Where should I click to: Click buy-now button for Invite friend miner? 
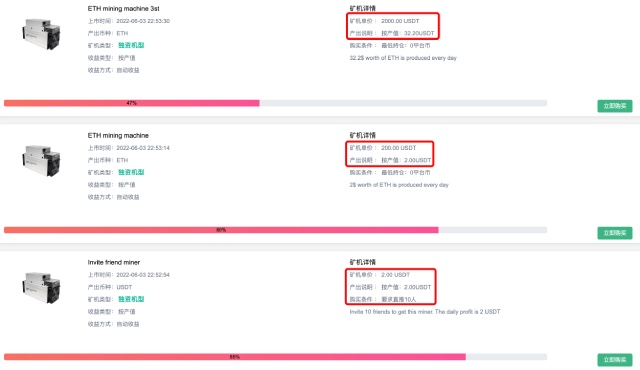click(x=615, y=360)
